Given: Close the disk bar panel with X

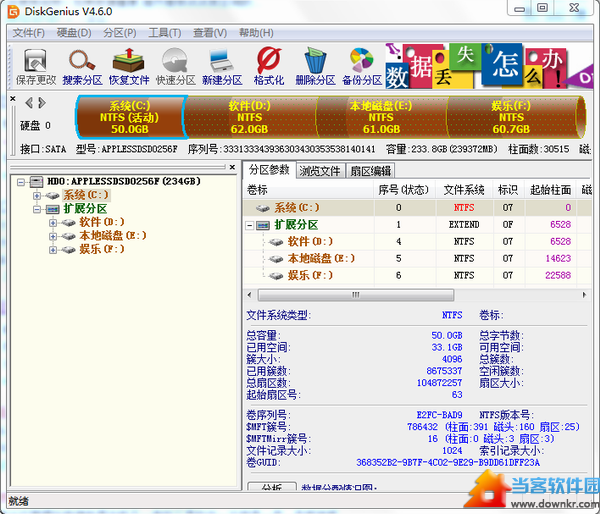Looking at the screenshot, I should click(13, 99).
